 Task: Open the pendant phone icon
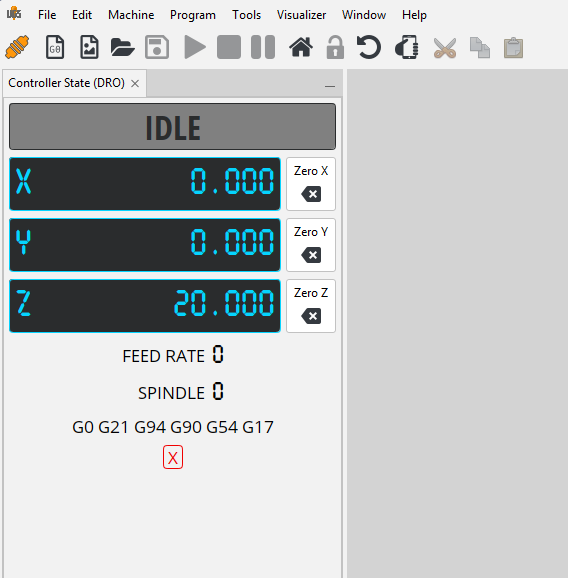click(x=407, y=47)
